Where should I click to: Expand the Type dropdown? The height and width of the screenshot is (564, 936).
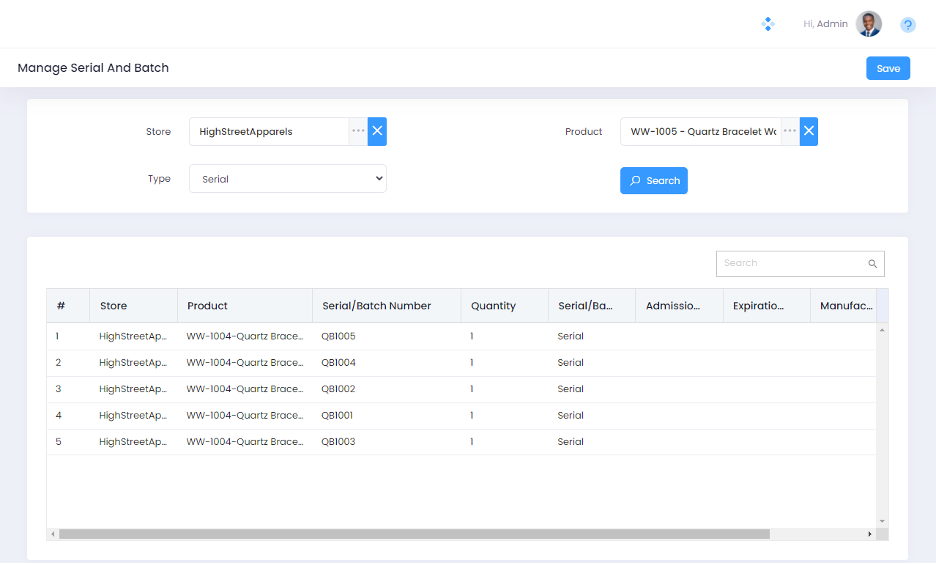tap(288, 179)
